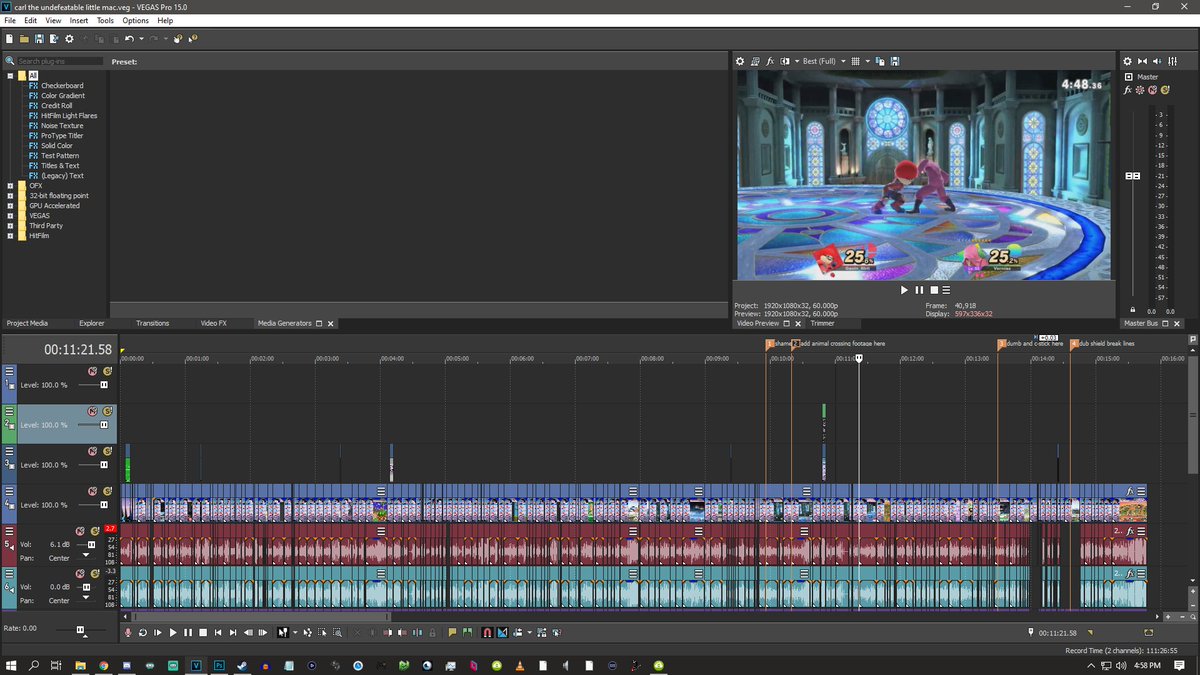Open the Tools menu
This screenshot has width=1200, height=675.
(x=105, y=20)
